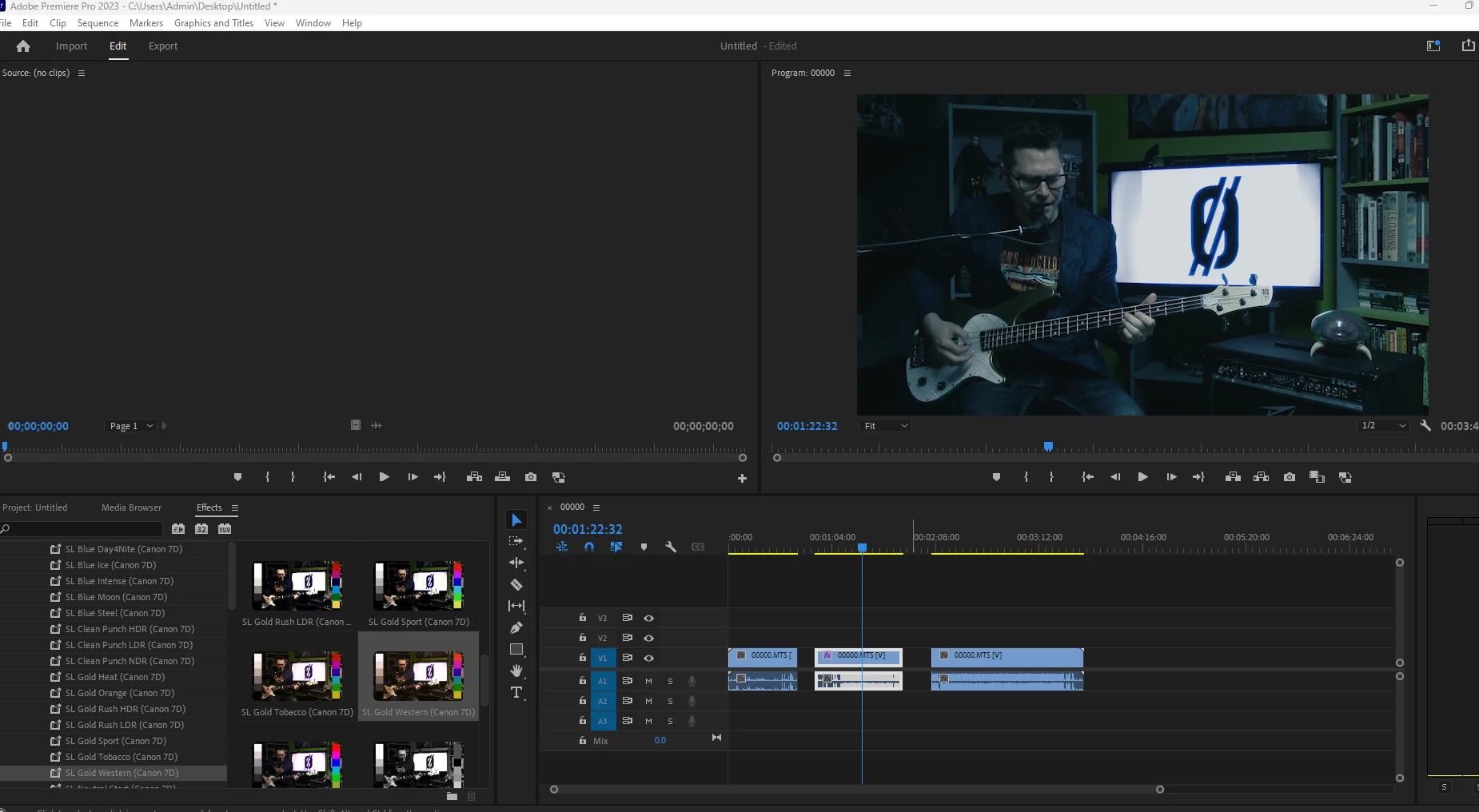Toggle V2 track output eye
This screenshot has height=812, width=1479.
(x=648, y=638)
